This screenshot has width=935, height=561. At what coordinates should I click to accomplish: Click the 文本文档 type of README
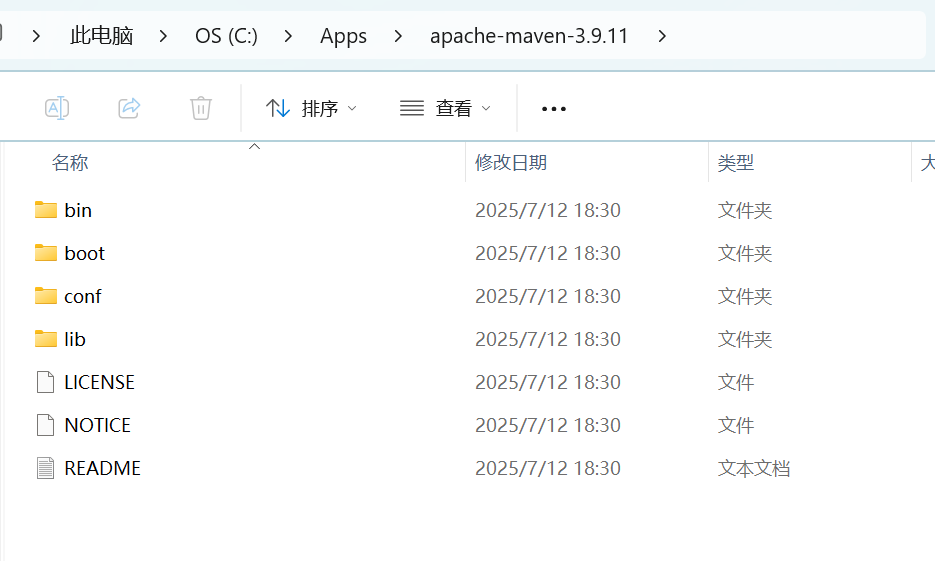pyautogui.click(x=754, y=468)
